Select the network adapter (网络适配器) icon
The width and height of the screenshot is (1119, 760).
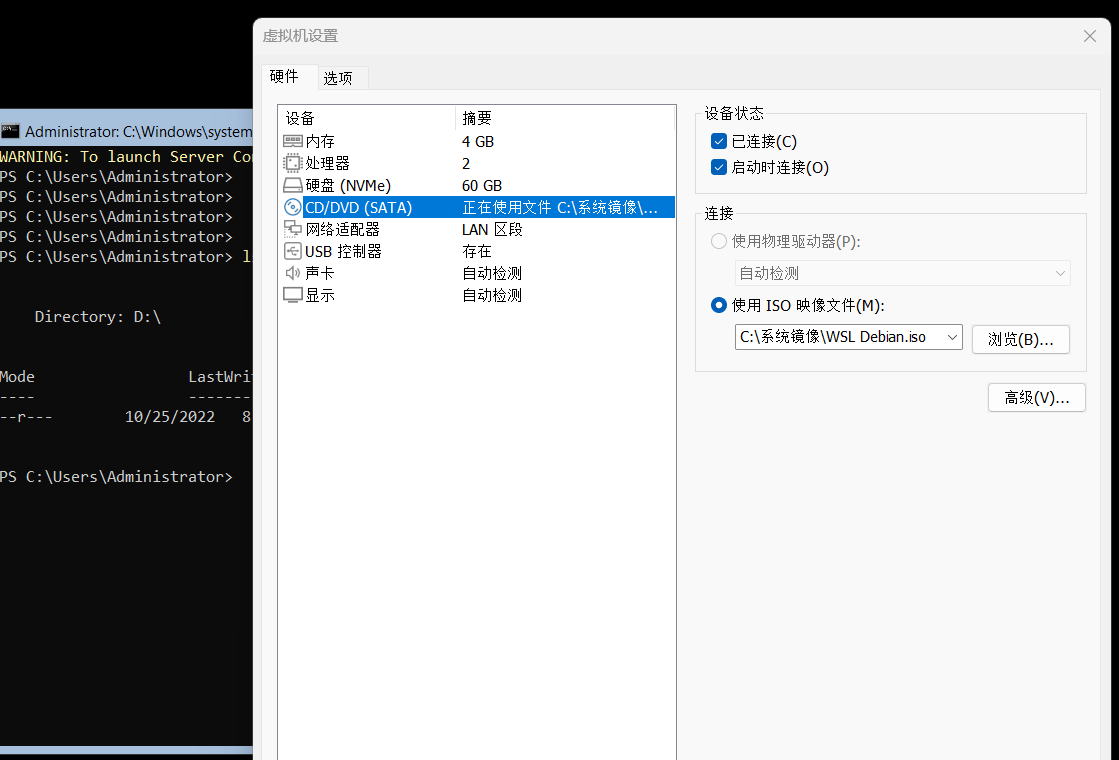(x=293, y=229)
